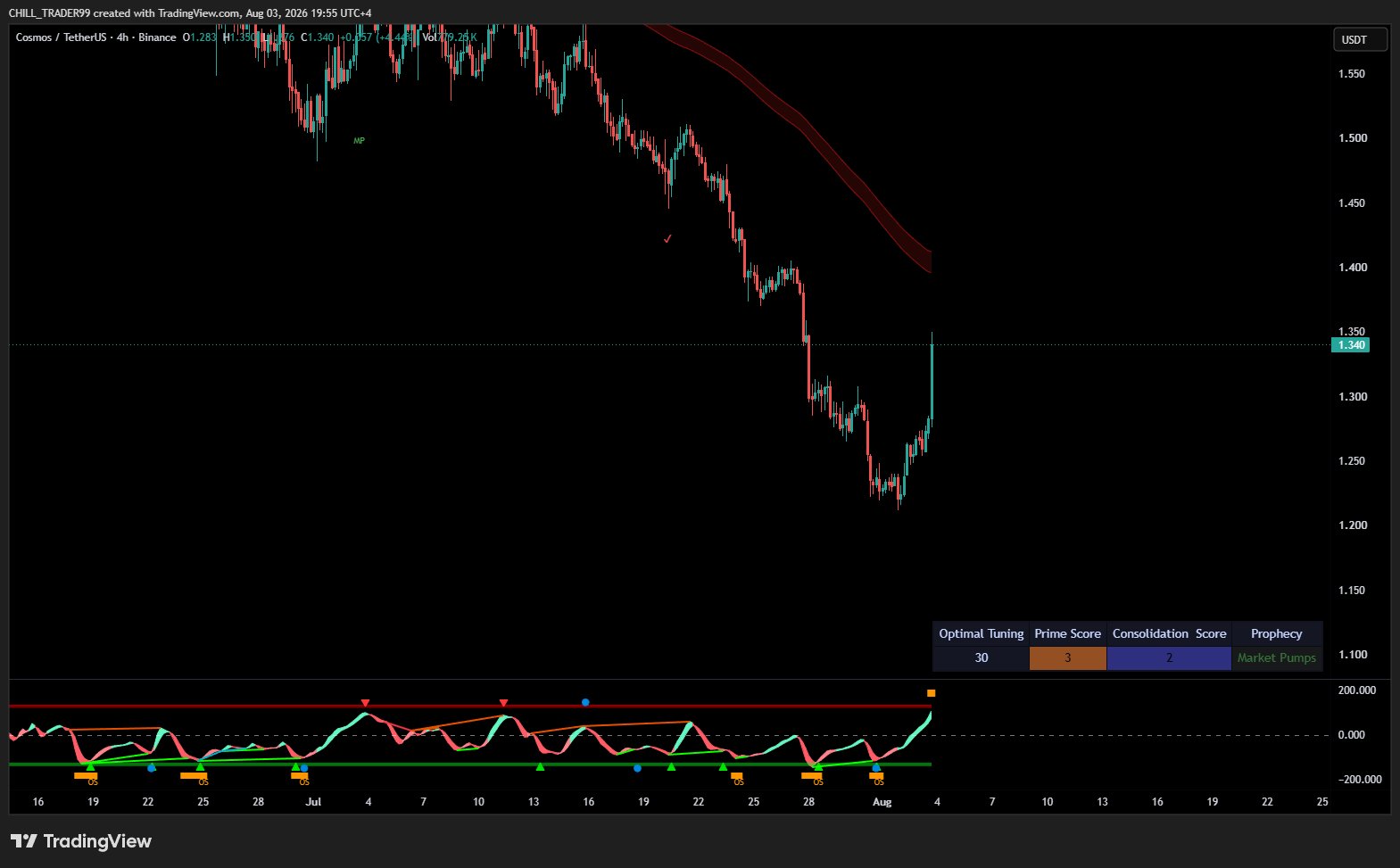Click the 1.400 price axis label
Viewport: 1400px width, 868px height.
pos(1351,268)
